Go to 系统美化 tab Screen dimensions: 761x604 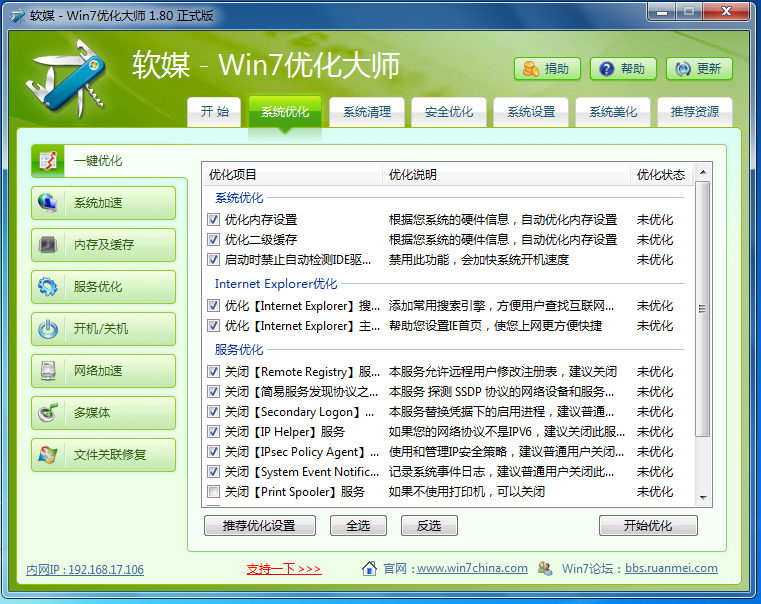(x=612, y=112)
